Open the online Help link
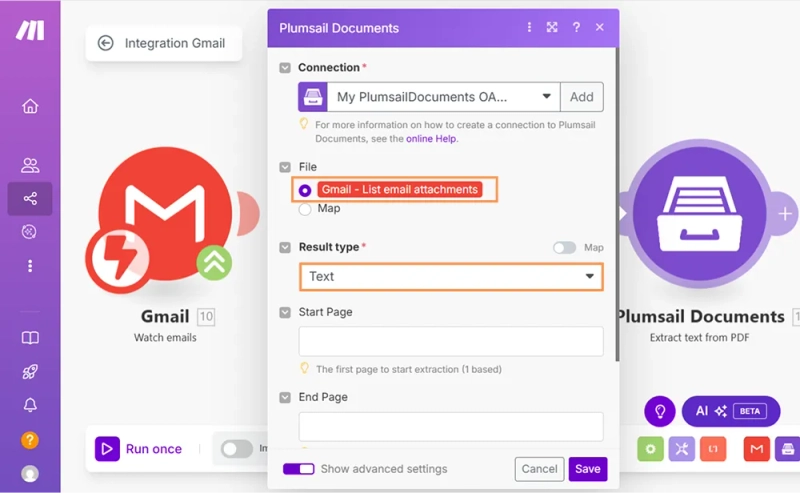Image resolution: width=800 pixels, height=493 pixels. [431, 139]
